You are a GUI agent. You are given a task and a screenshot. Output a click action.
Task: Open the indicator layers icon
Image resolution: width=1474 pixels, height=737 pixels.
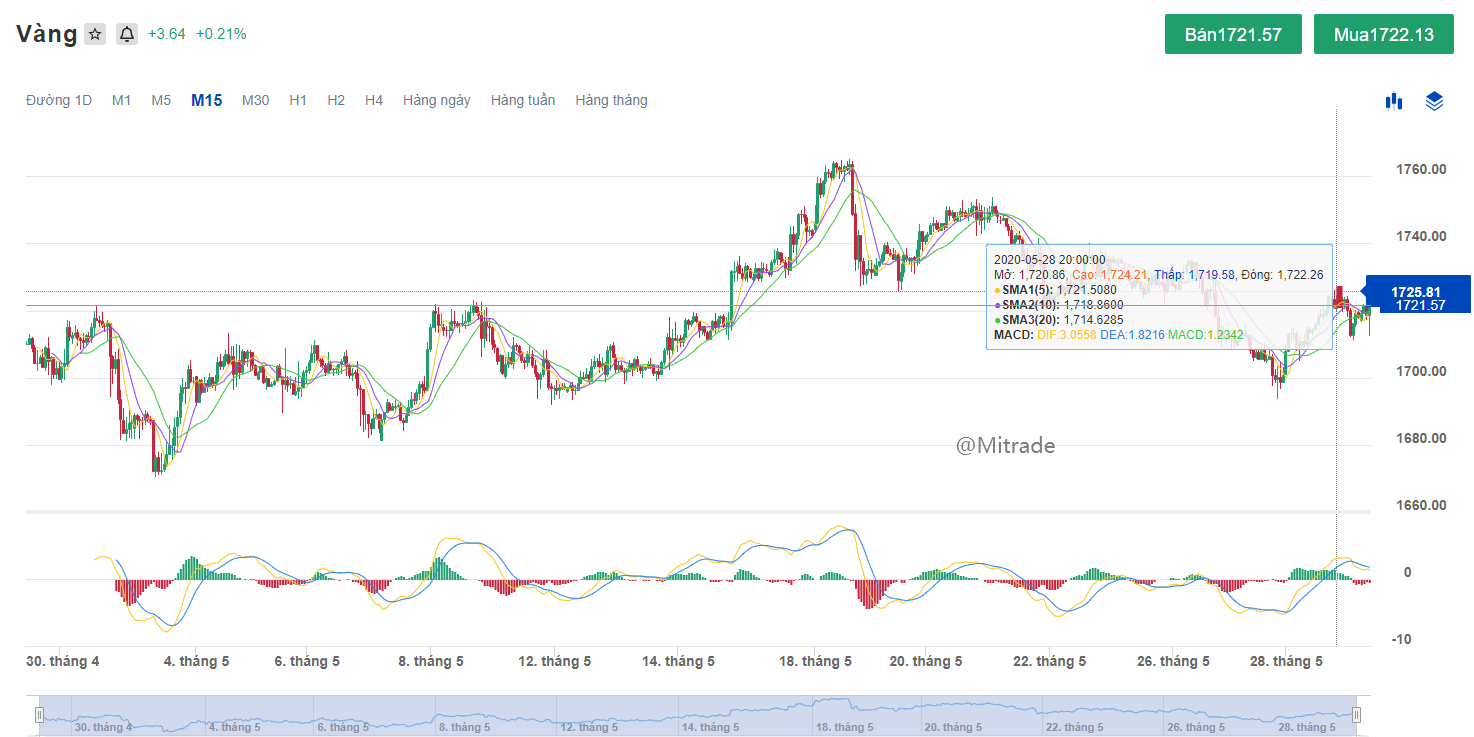tap(1434, 100)
